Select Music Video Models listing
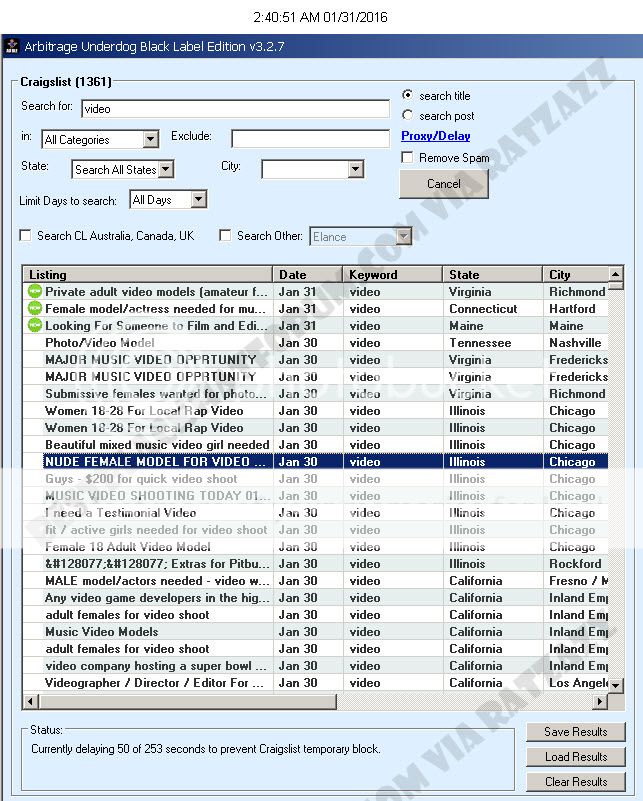 pos(315,632)
